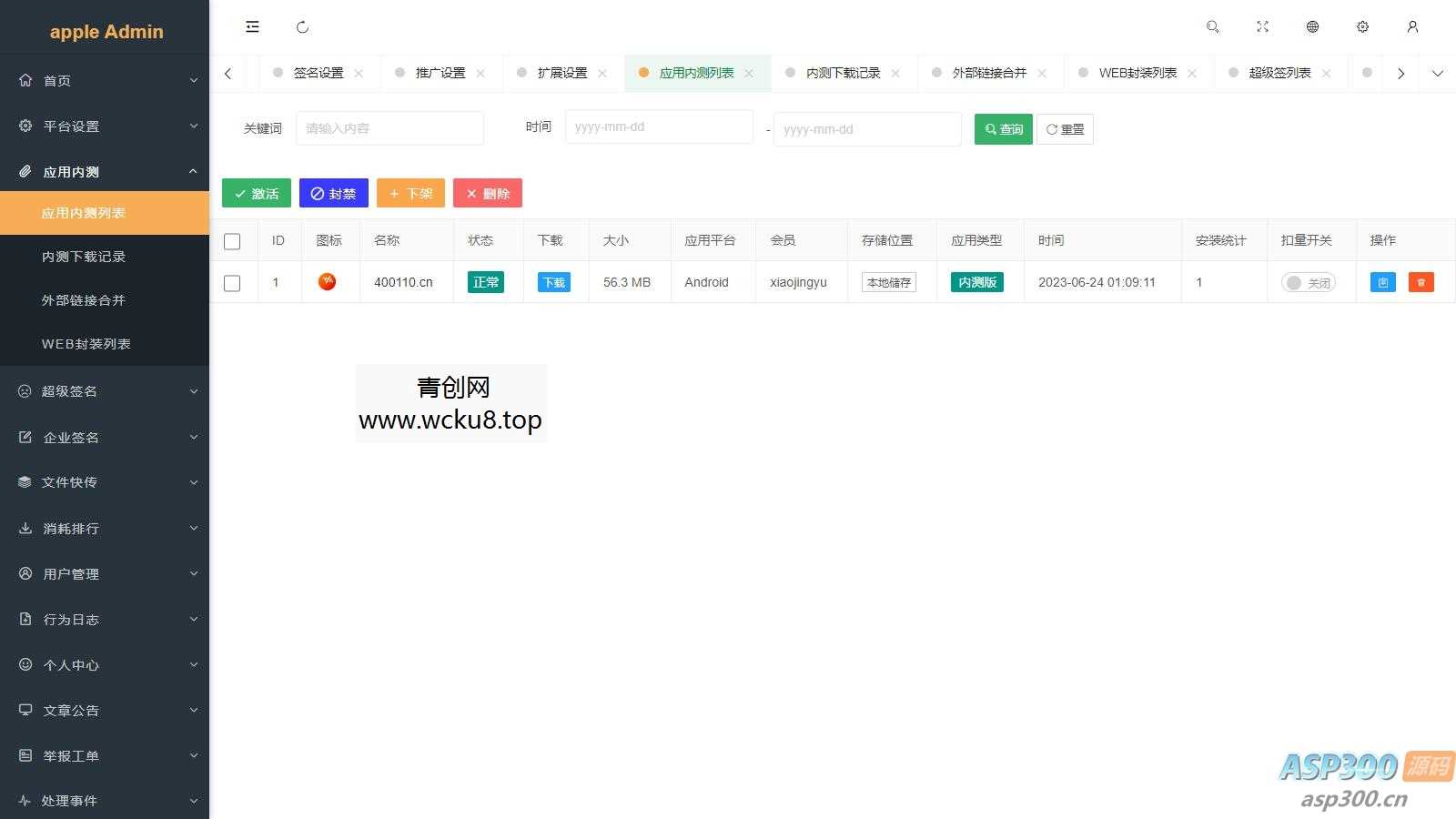Expand the 超级签名 sidebar section

[x=105, y=391]
